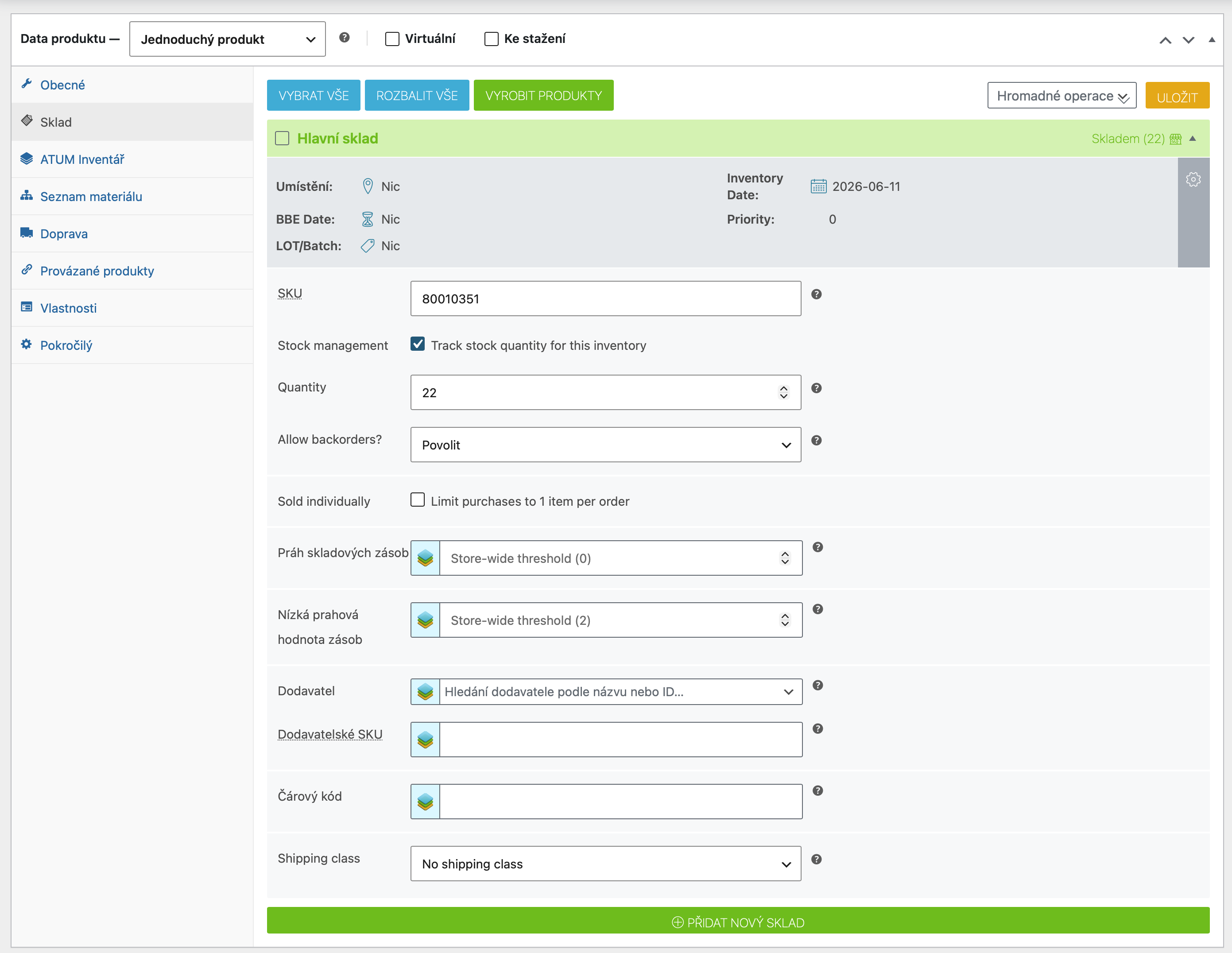Click the help icon next to SKU field
1232x953 pixels.
(816, 294)
